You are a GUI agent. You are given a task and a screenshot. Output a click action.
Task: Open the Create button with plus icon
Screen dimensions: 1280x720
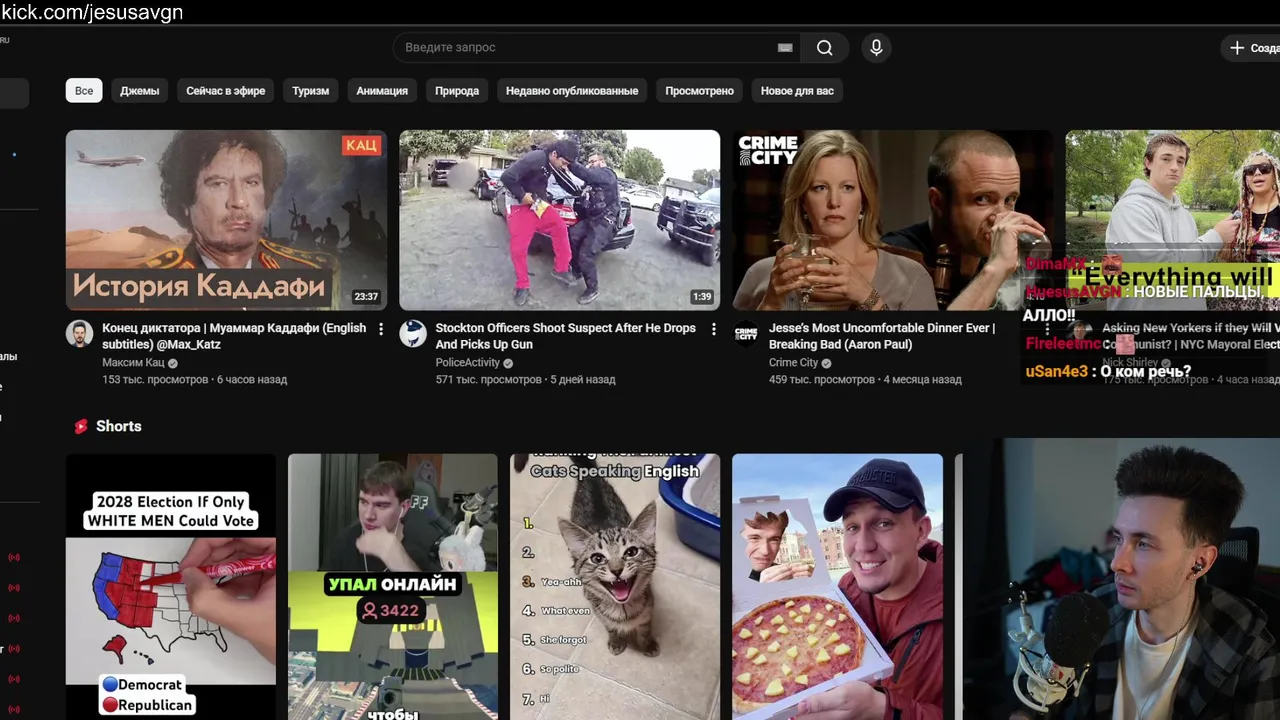tap(1252, 48)
